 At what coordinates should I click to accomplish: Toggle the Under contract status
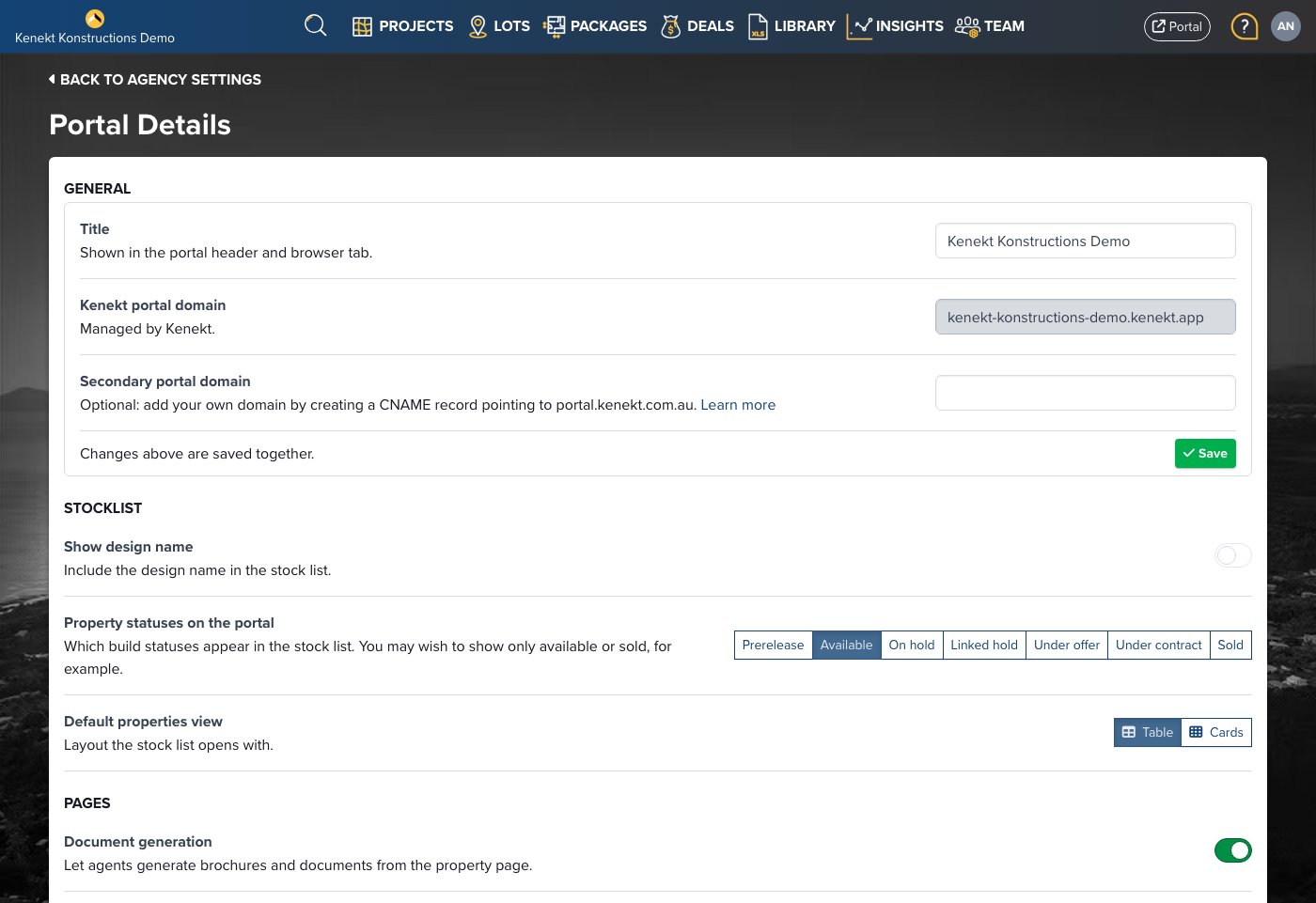pos(1159,645)
